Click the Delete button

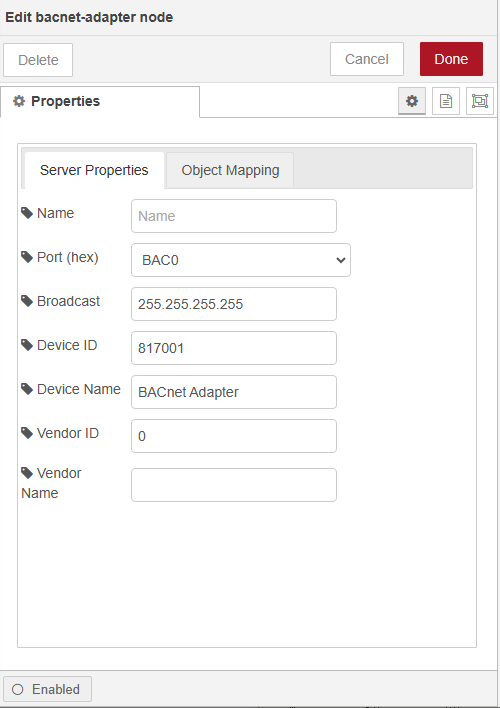click(38, 60)
